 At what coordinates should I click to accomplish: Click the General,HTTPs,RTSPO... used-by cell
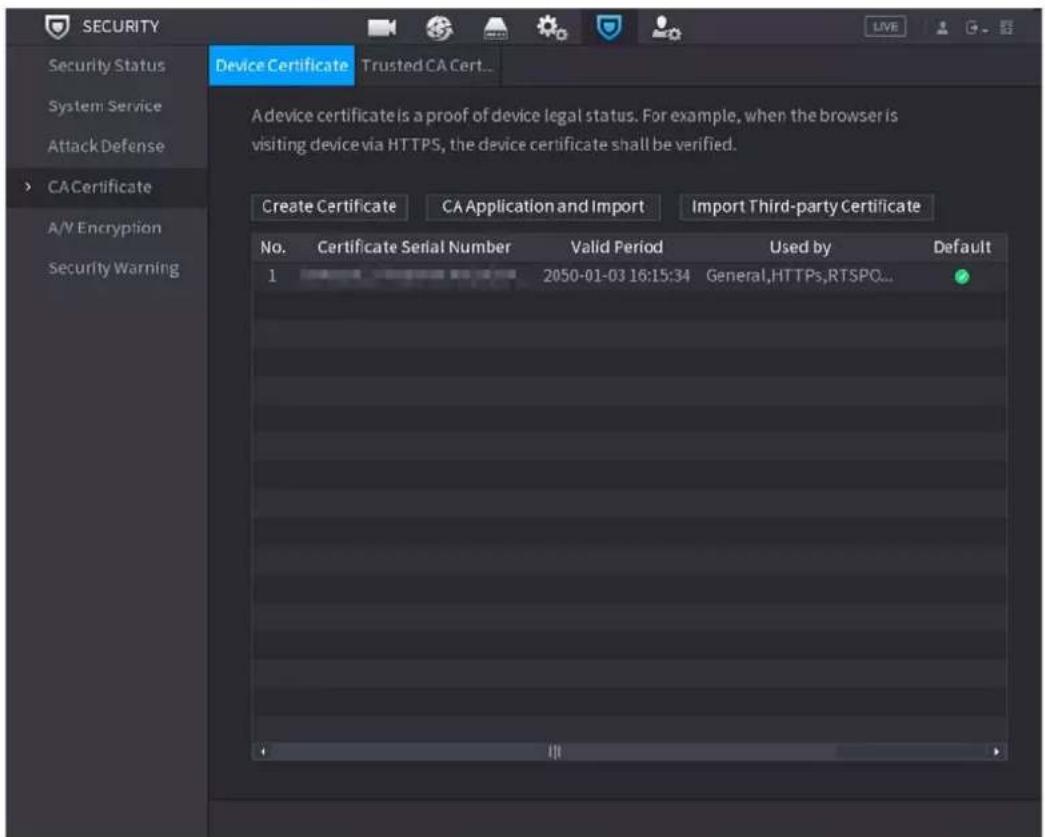(800, 276)
